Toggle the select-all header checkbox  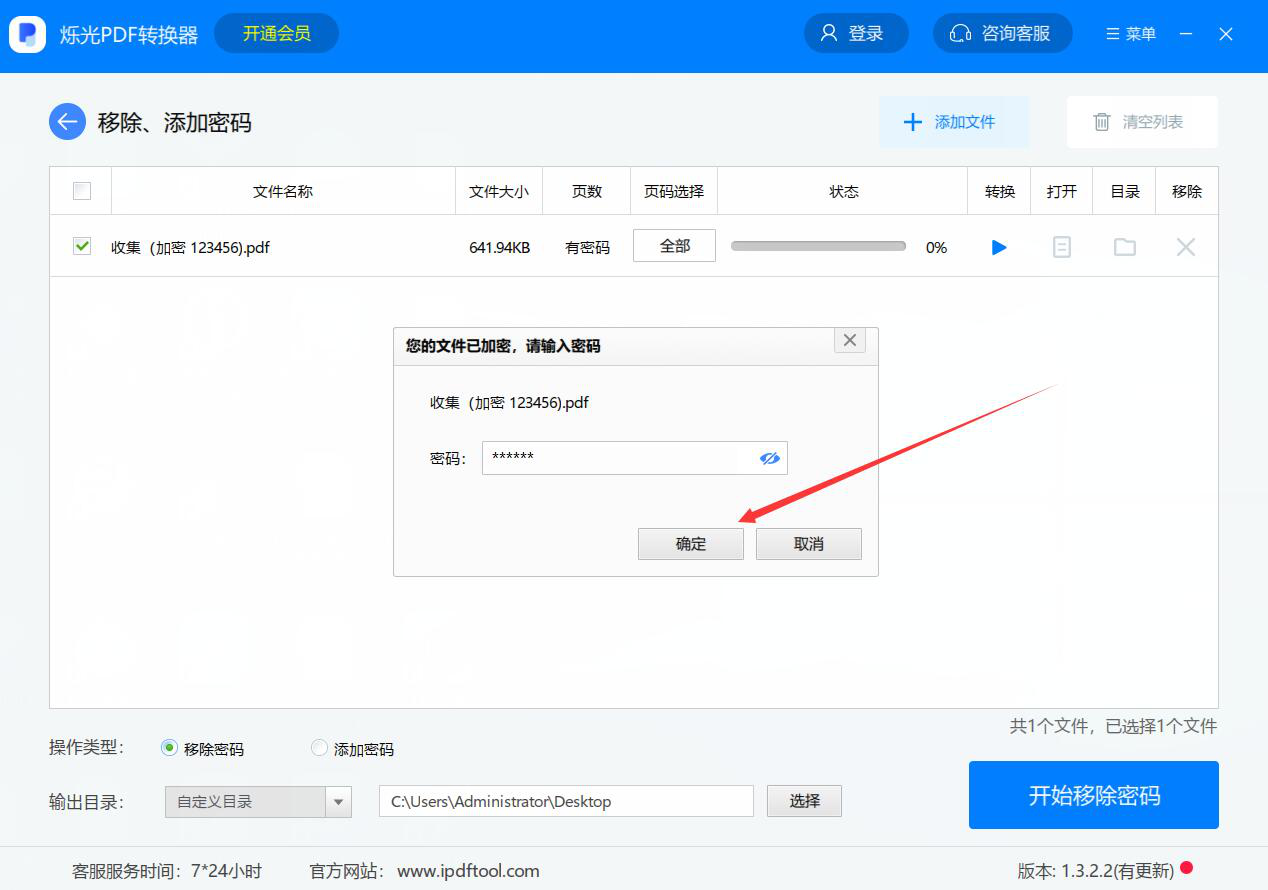82,191
